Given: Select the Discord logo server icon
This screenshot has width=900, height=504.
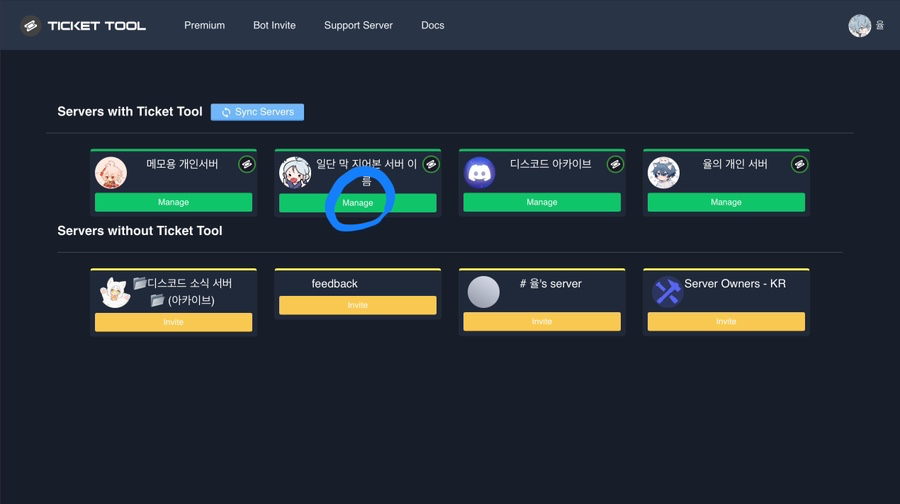Looking at the screenshot, I should [479, 172].
